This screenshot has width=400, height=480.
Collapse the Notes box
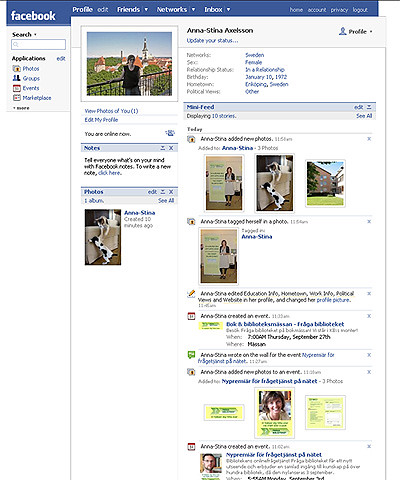pos(163,148)
